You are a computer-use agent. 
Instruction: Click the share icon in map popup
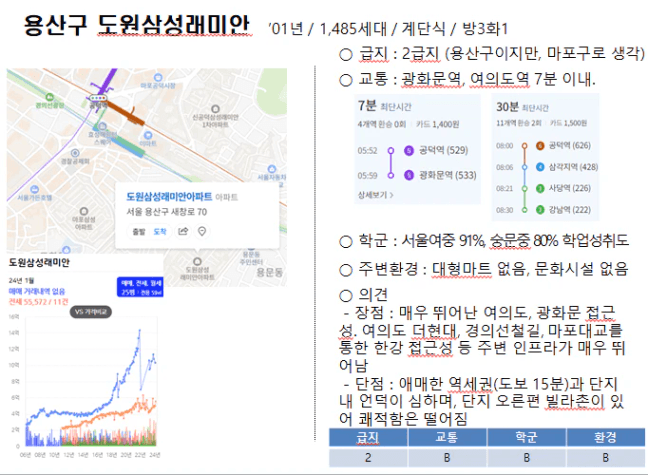(183, 231)
